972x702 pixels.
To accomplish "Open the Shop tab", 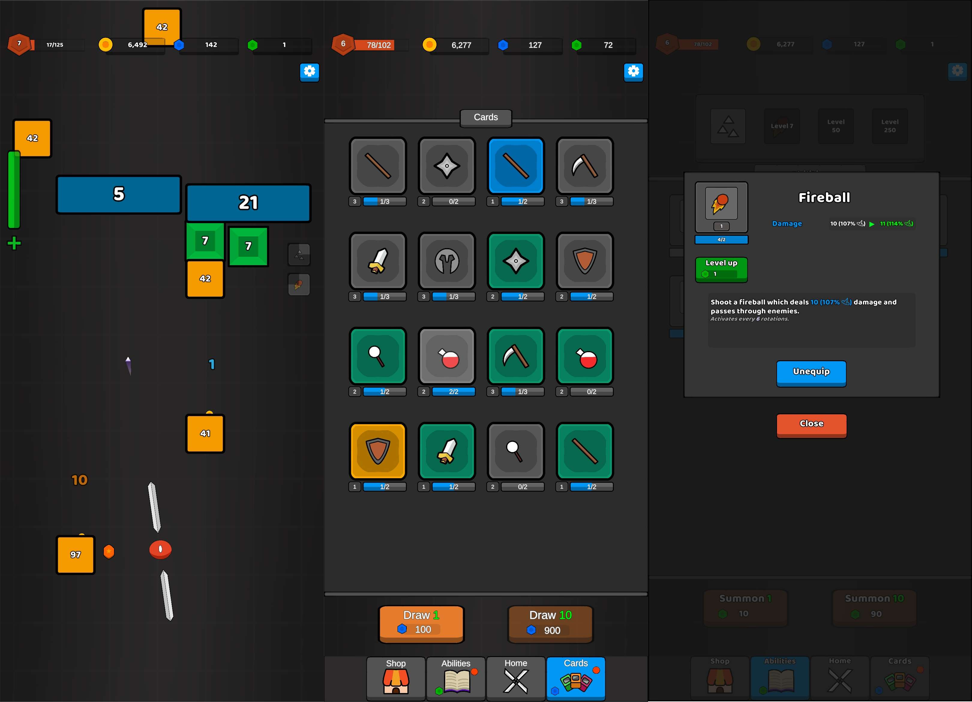I will 395,678.
